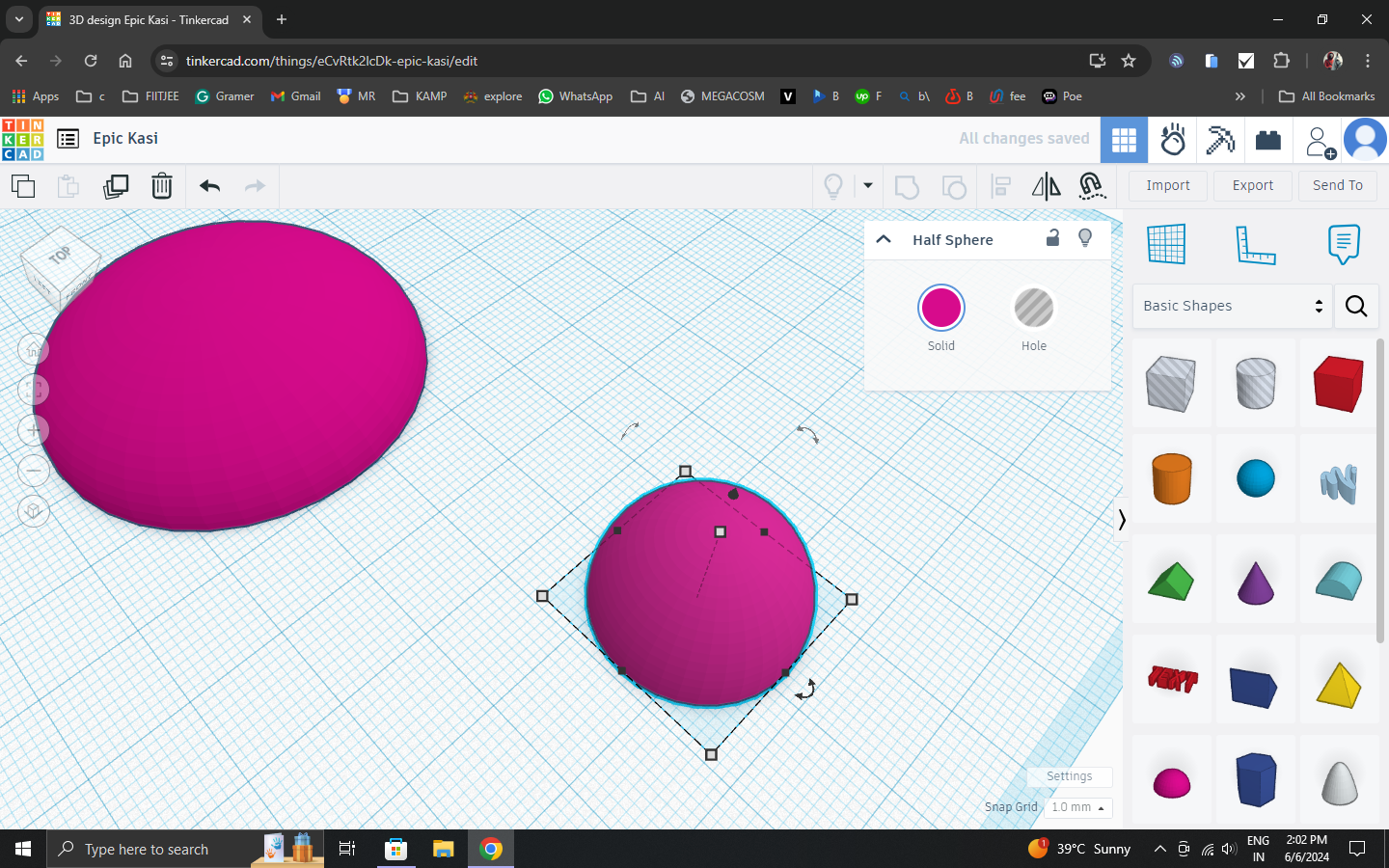Redo the last action
Screen dimensions: 1389x868
tap(255, 186)
